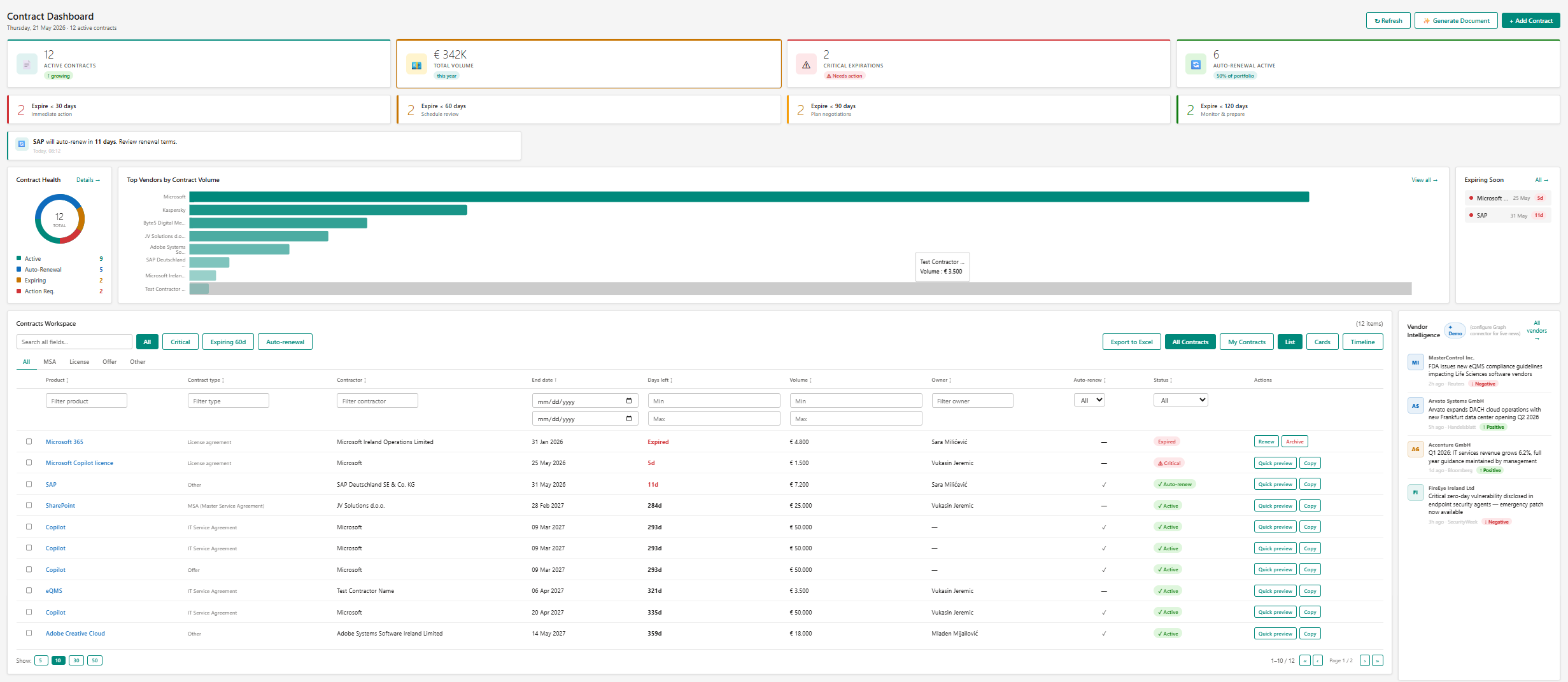1568x682 pixels.
Task: Click the Add Contract button
Action: click(1530, 20)
